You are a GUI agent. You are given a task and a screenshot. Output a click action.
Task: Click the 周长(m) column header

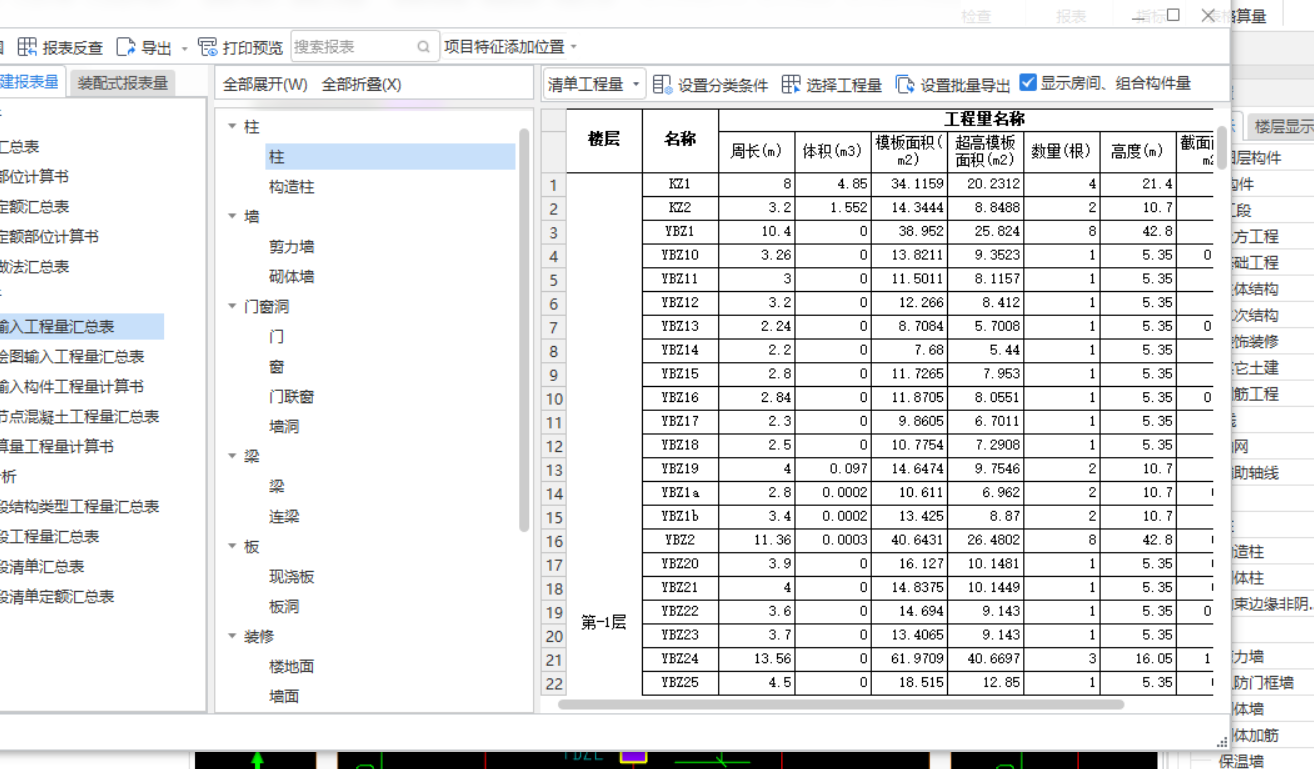[x=756, y=152]
